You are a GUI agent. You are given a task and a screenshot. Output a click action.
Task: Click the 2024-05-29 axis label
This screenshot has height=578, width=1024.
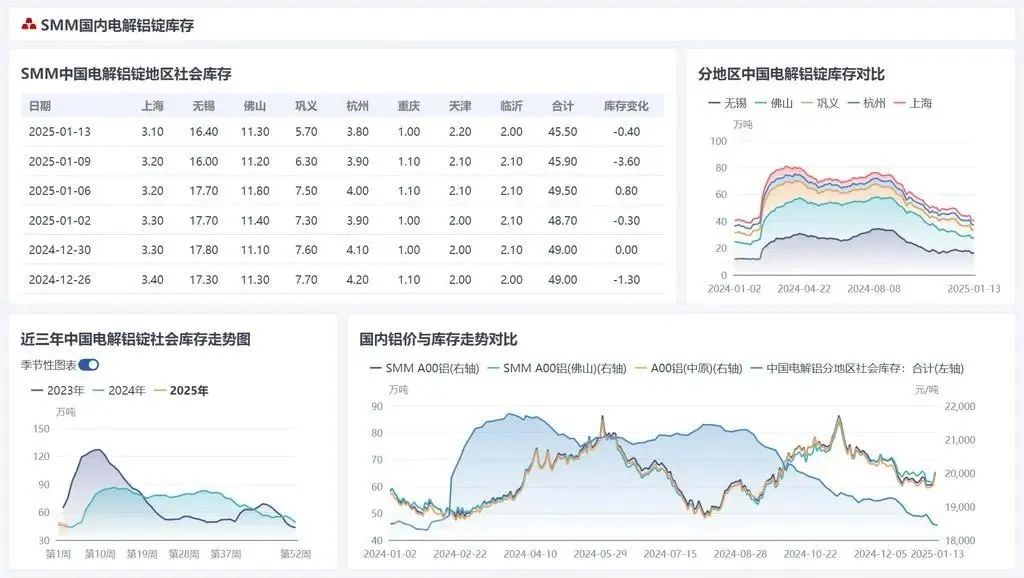pos(600,554)
